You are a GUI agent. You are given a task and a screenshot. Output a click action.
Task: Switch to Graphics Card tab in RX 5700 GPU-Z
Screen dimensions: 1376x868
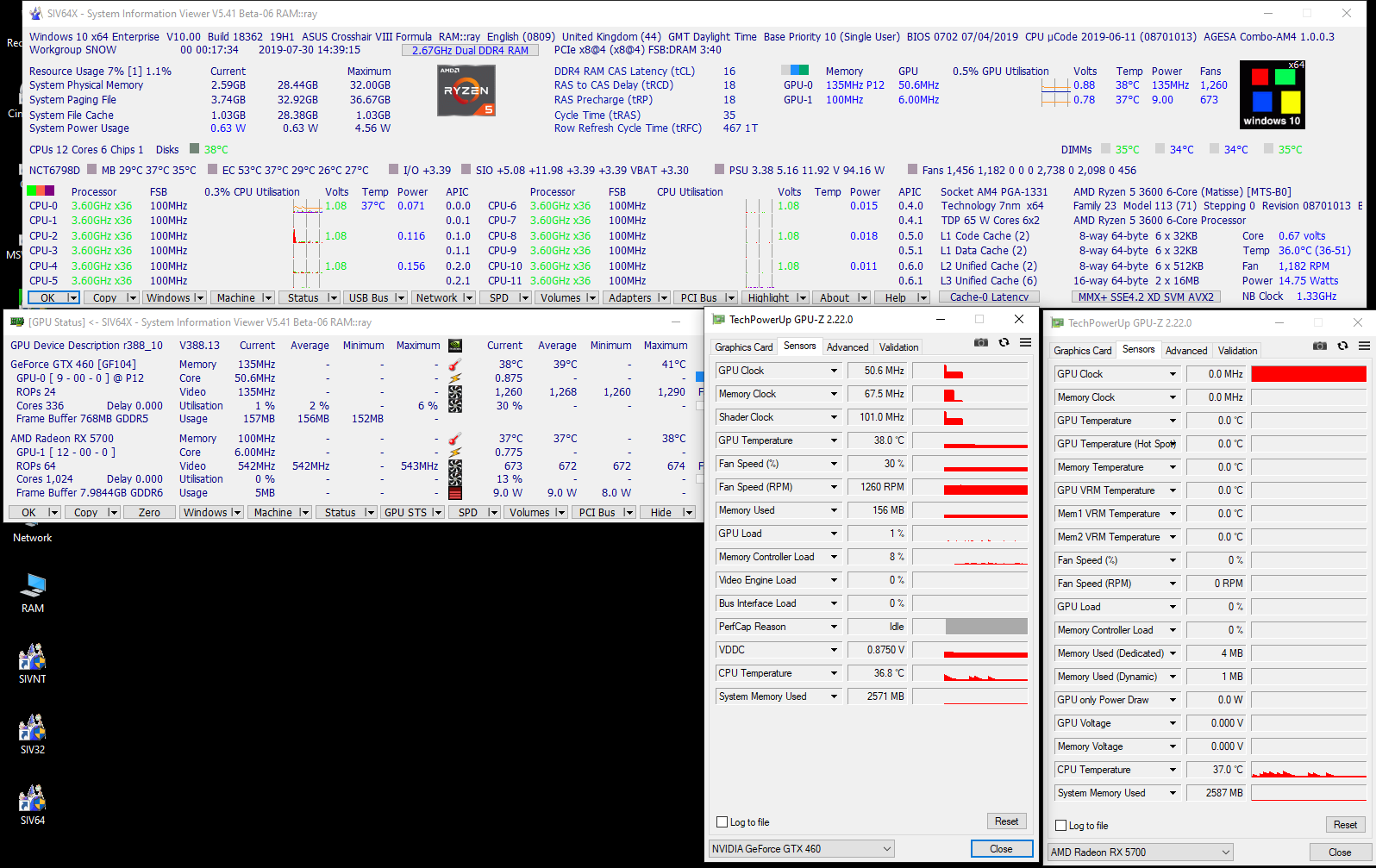click(1083, 351)
